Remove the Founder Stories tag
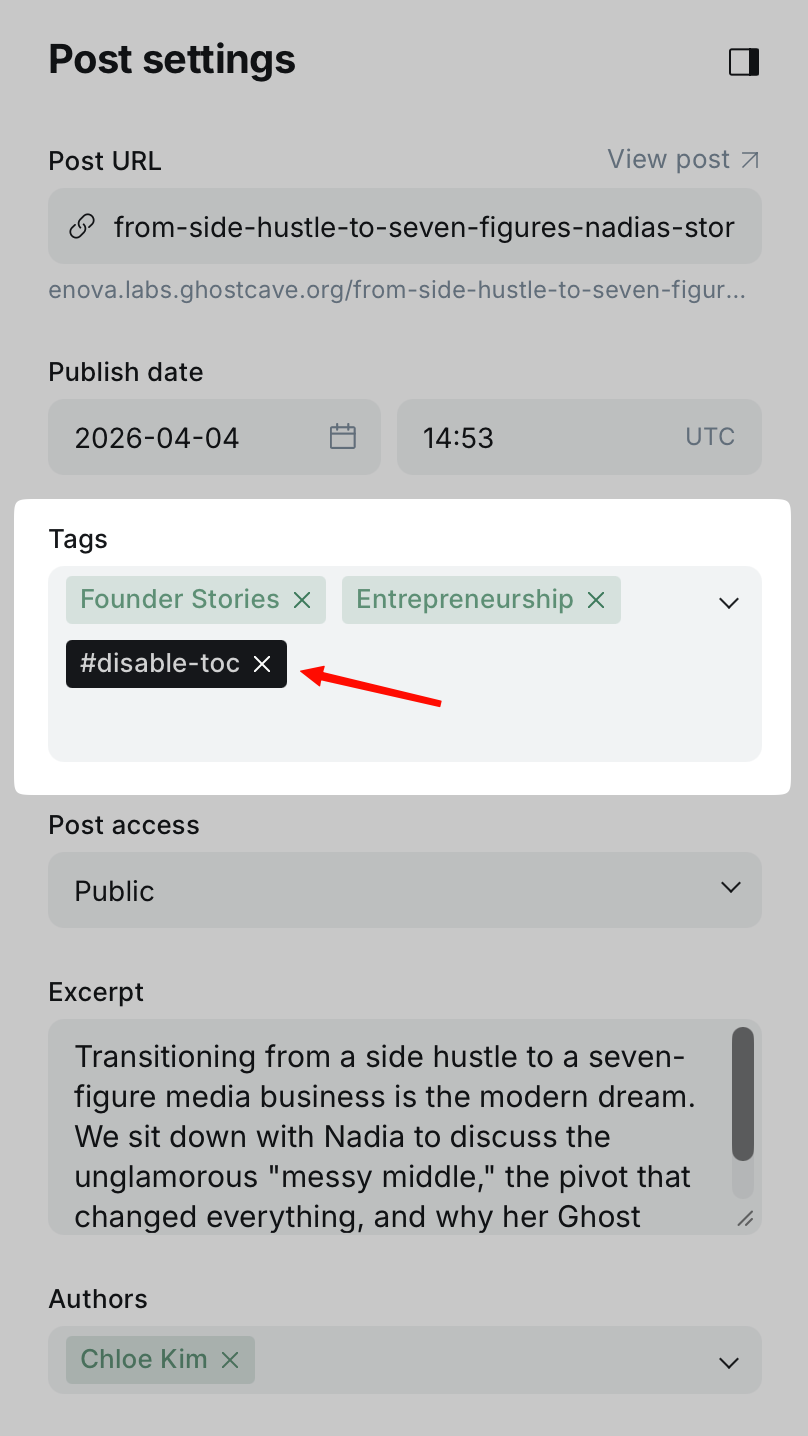 click(302, 600)
